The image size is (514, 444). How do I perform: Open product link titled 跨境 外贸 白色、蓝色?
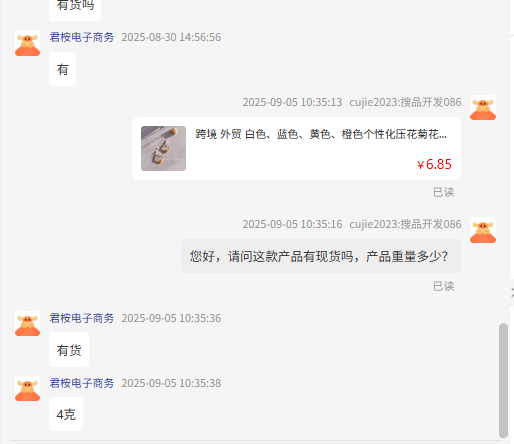pyautogui.click(x=321, y=134)
